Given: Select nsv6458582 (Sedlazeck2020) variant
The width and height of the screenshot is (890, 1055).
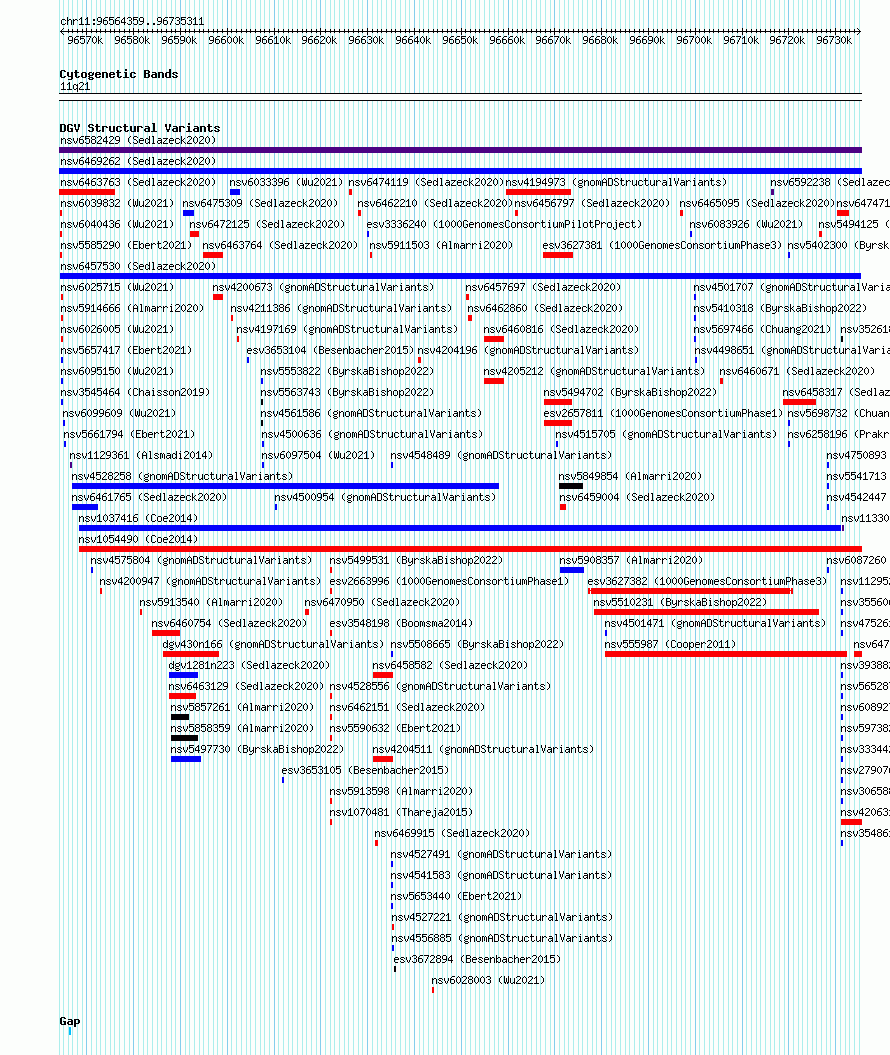Looking at the screenshot, I should (450, 665).
